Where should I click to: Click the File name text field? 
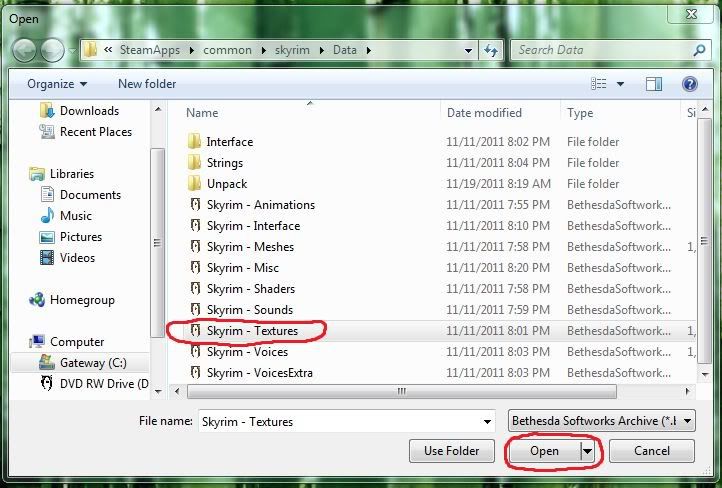coord(341,422)
